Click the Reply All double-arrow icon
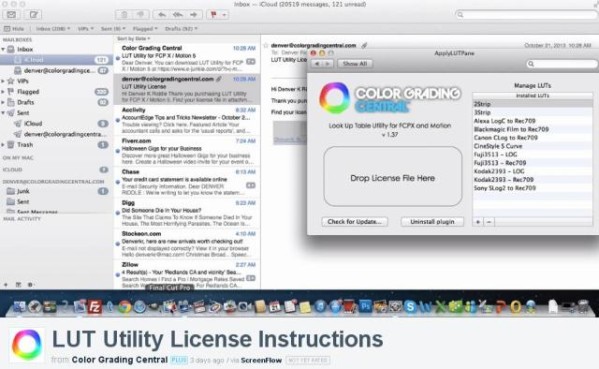 tap(178, 15)
